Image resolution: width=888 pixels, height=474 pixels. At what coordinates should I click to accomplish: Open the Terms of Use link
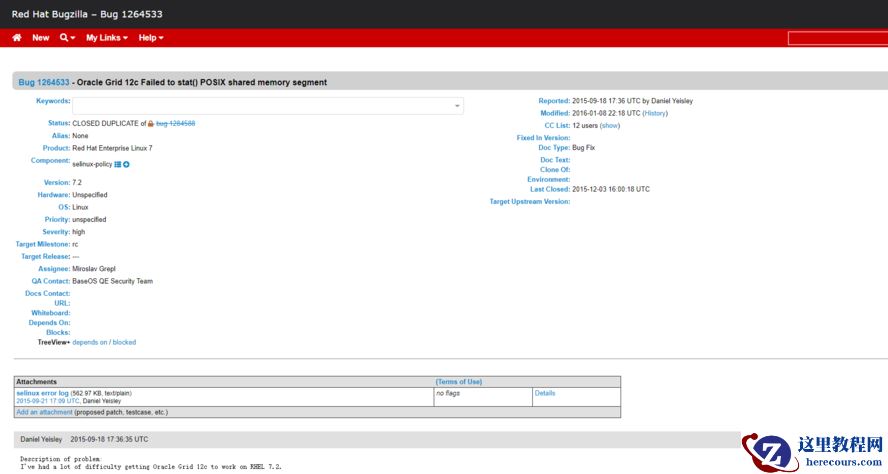(x=459, y=382)
